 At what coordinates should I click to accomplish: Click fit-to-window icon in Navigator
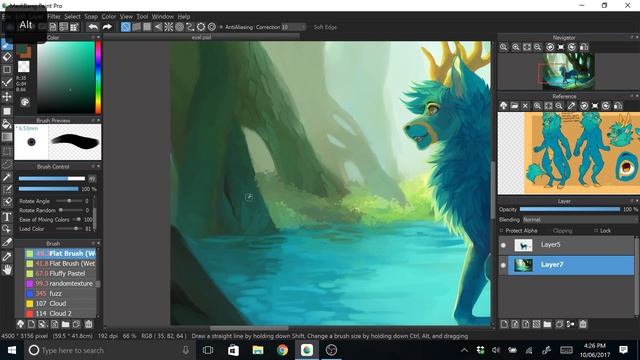(x=527, y=47)
